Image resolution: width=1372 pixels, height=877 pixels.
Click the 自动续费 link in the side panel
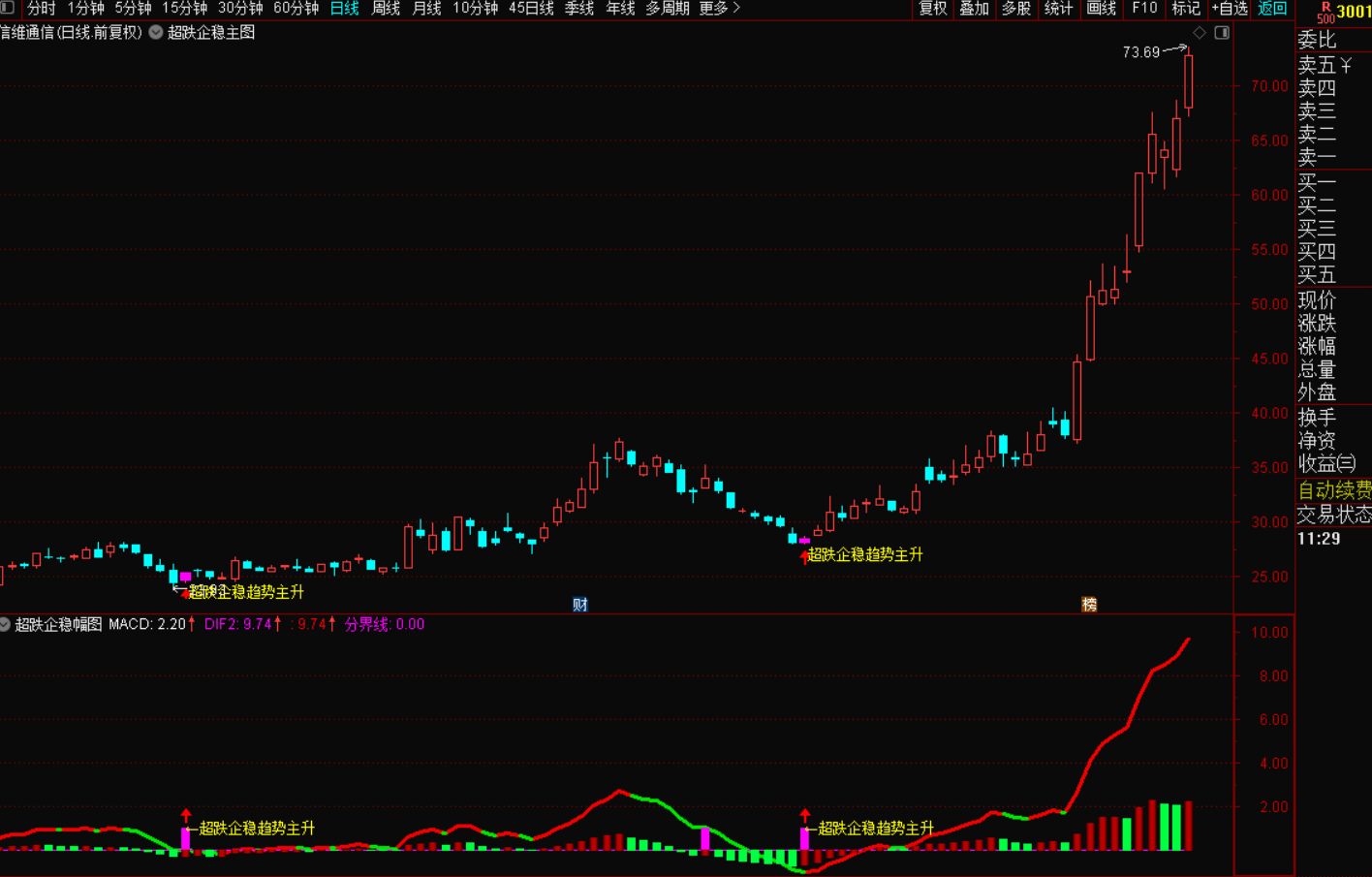pyautogui.click(x=1334, y=490)
